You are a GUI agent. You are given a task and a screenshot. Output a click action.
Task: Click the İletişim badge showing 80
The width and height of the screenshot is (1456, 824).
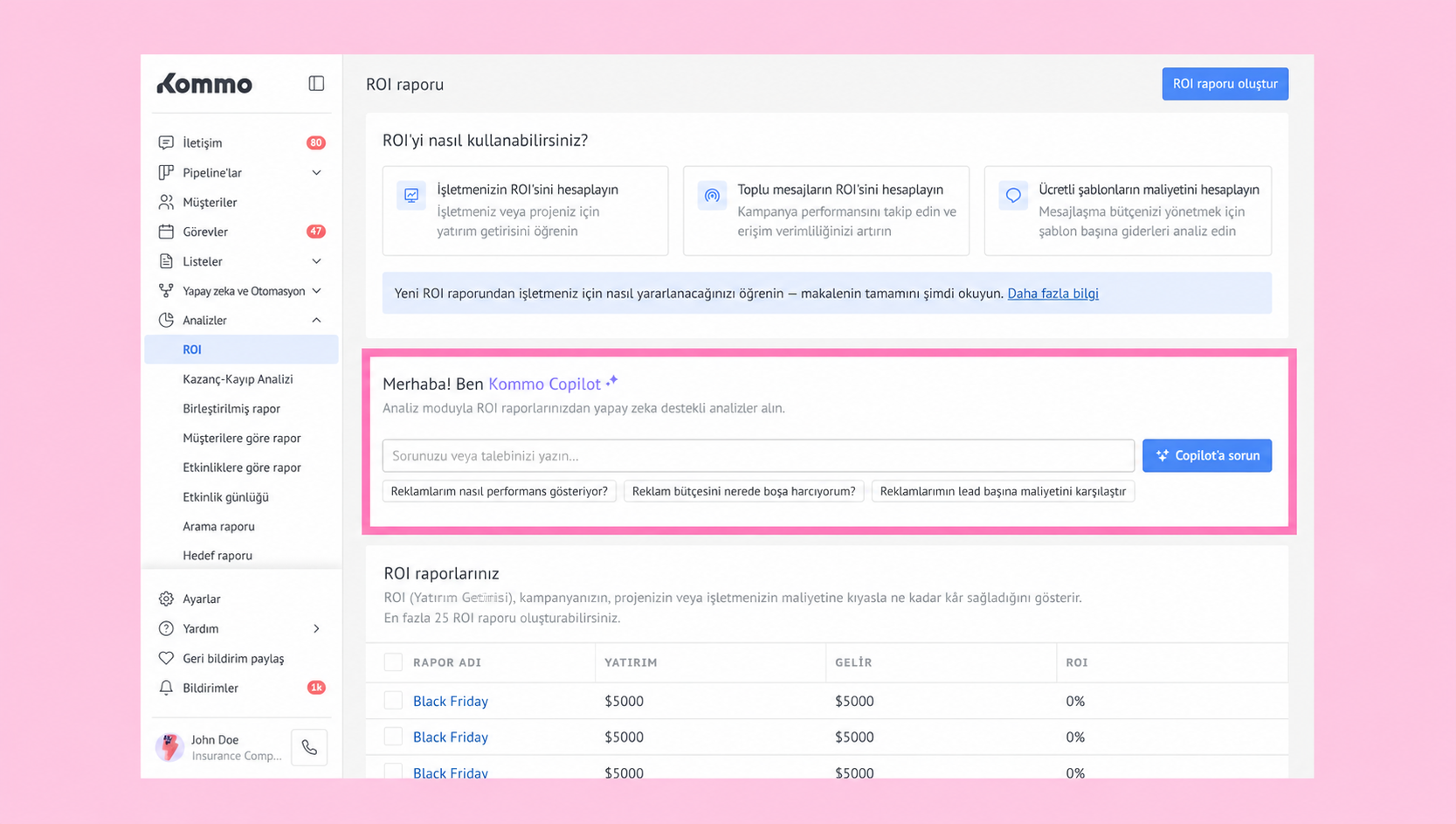coord(316,142)
